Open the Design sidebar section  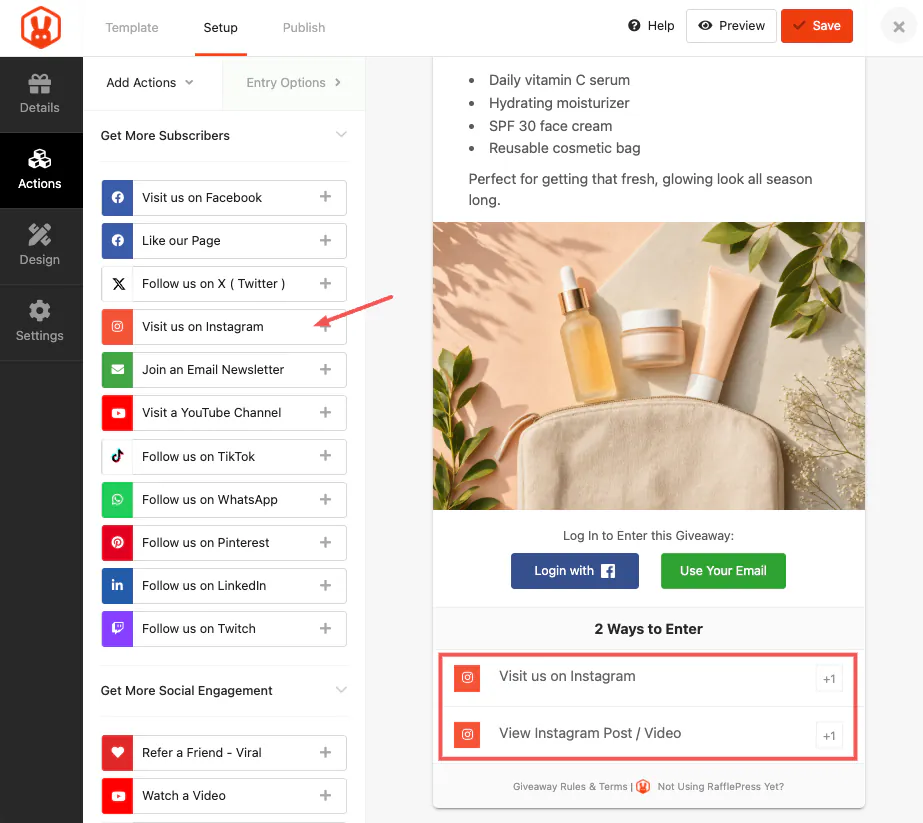(40, 246)
